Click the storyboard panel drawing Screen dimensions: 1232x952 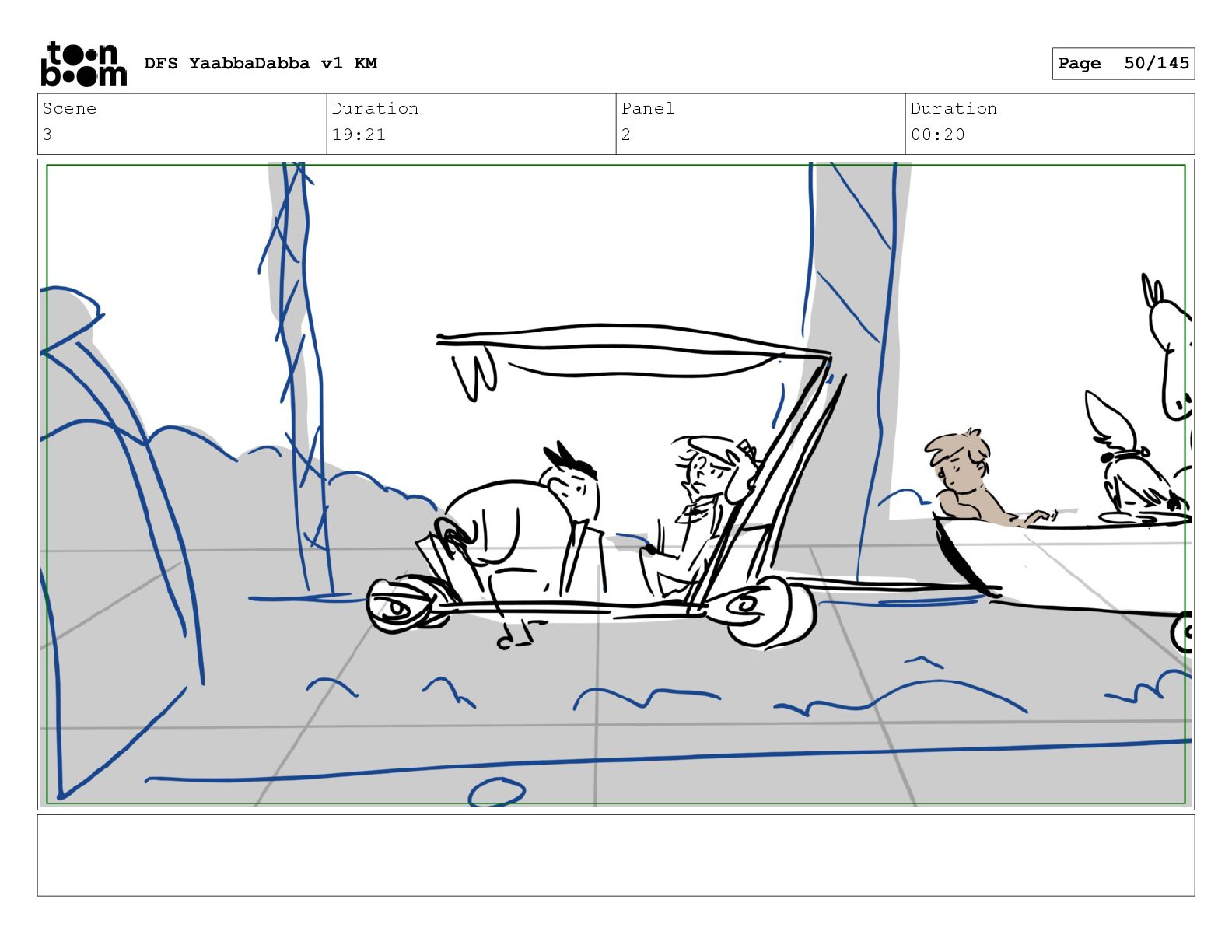tap(616, 485)
